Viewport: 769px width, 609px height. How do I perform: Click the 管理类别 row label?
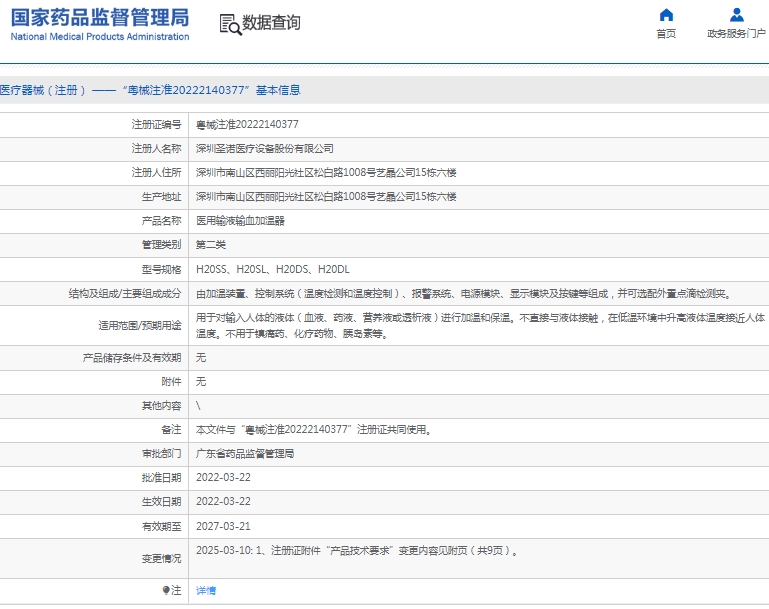click(x=161, y=245)
